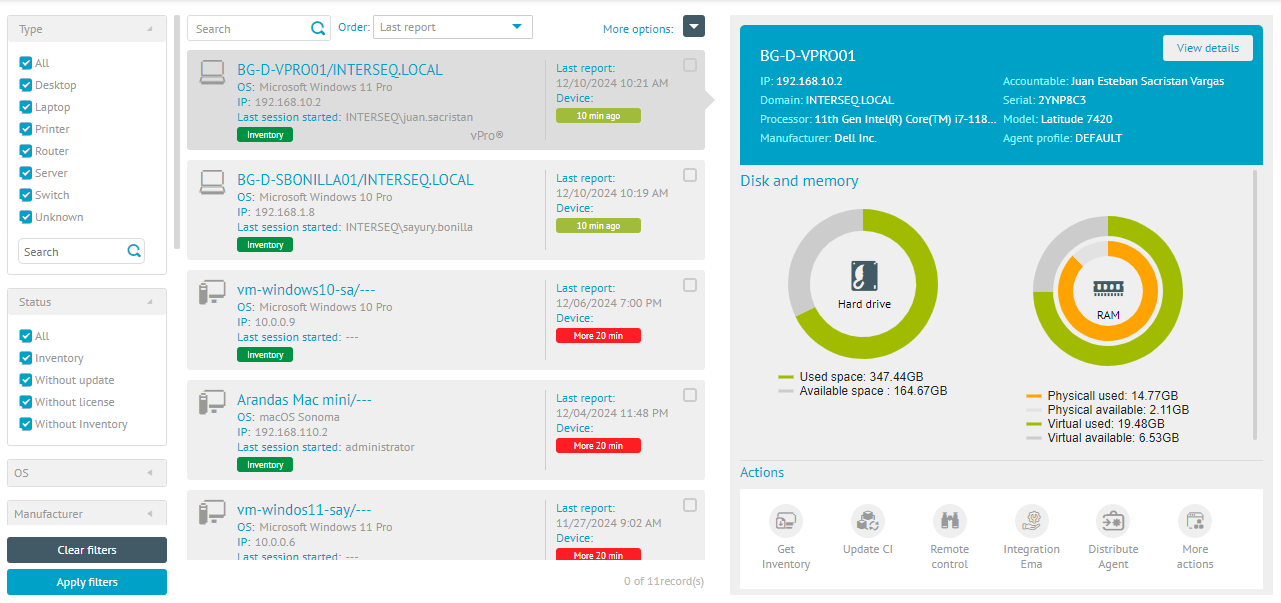Click the device list search magnifier icon
The width and height of the screenshot is (1281, 603).
coord(319,28)
